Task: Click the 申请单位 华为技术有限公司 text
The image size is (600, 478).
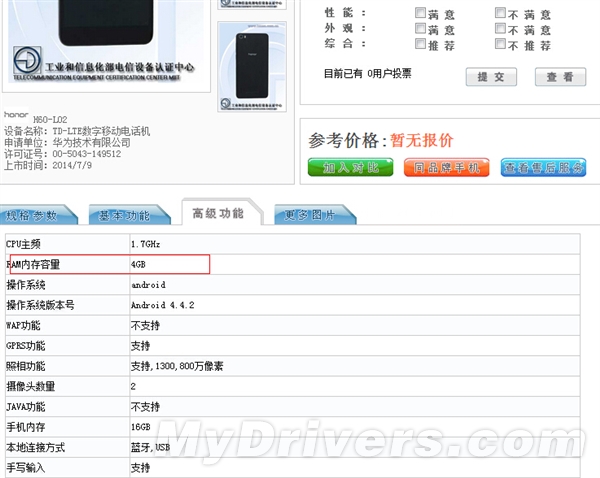Action: point(67,142)
